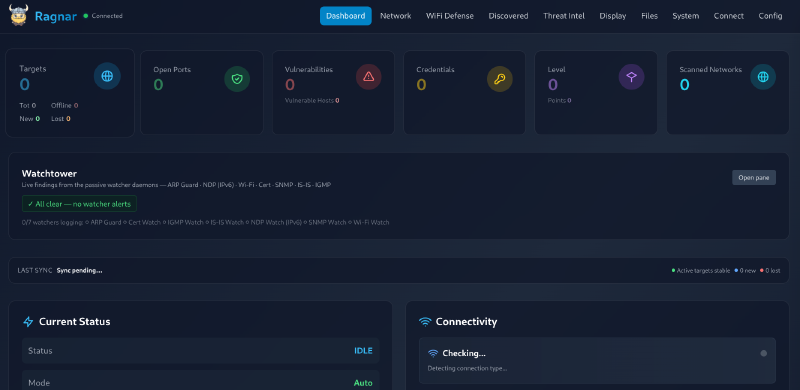Click the 0 lost indicator in sync bar
800x390 pixels.
(770, 271)
